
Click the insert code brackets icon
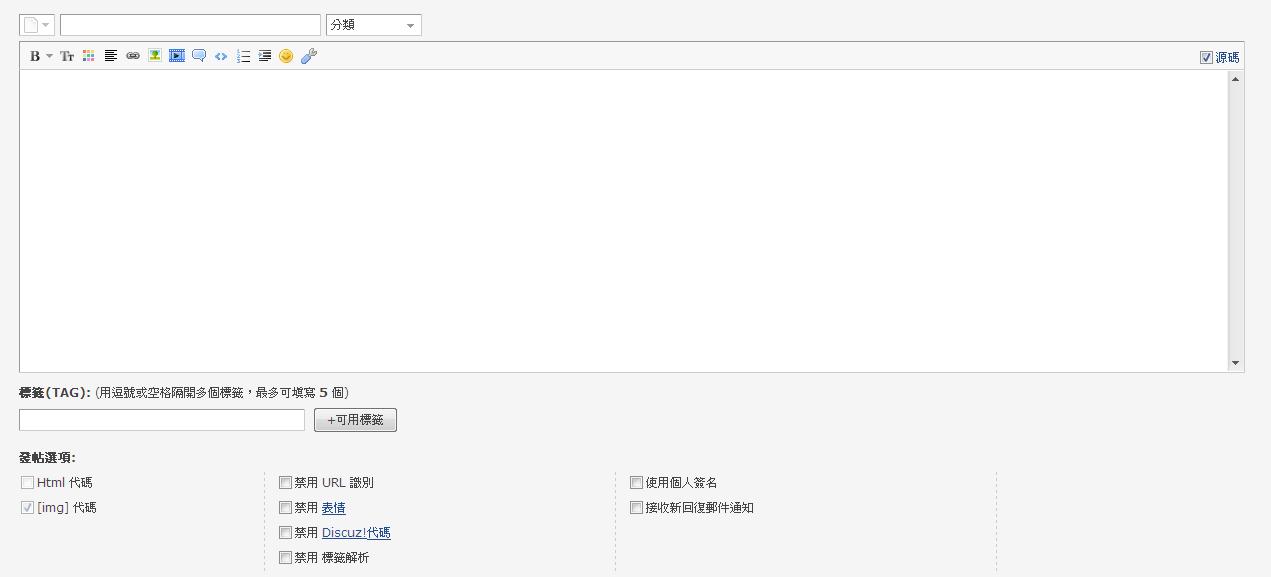[x=221, y=56]
